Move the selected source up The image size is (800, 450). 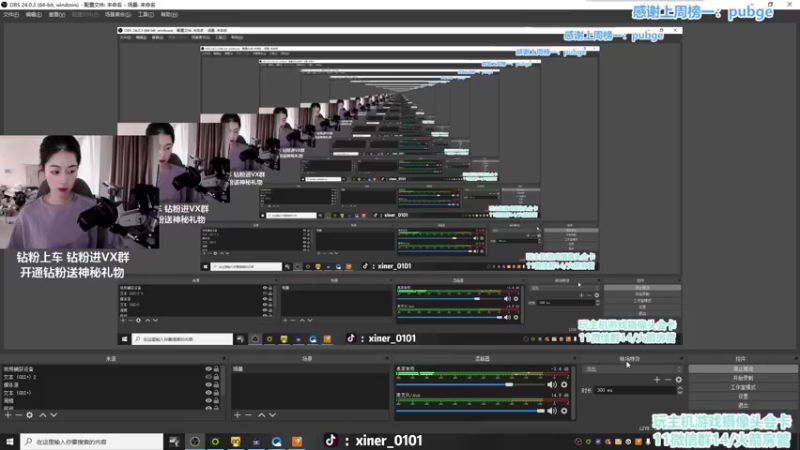43,415
